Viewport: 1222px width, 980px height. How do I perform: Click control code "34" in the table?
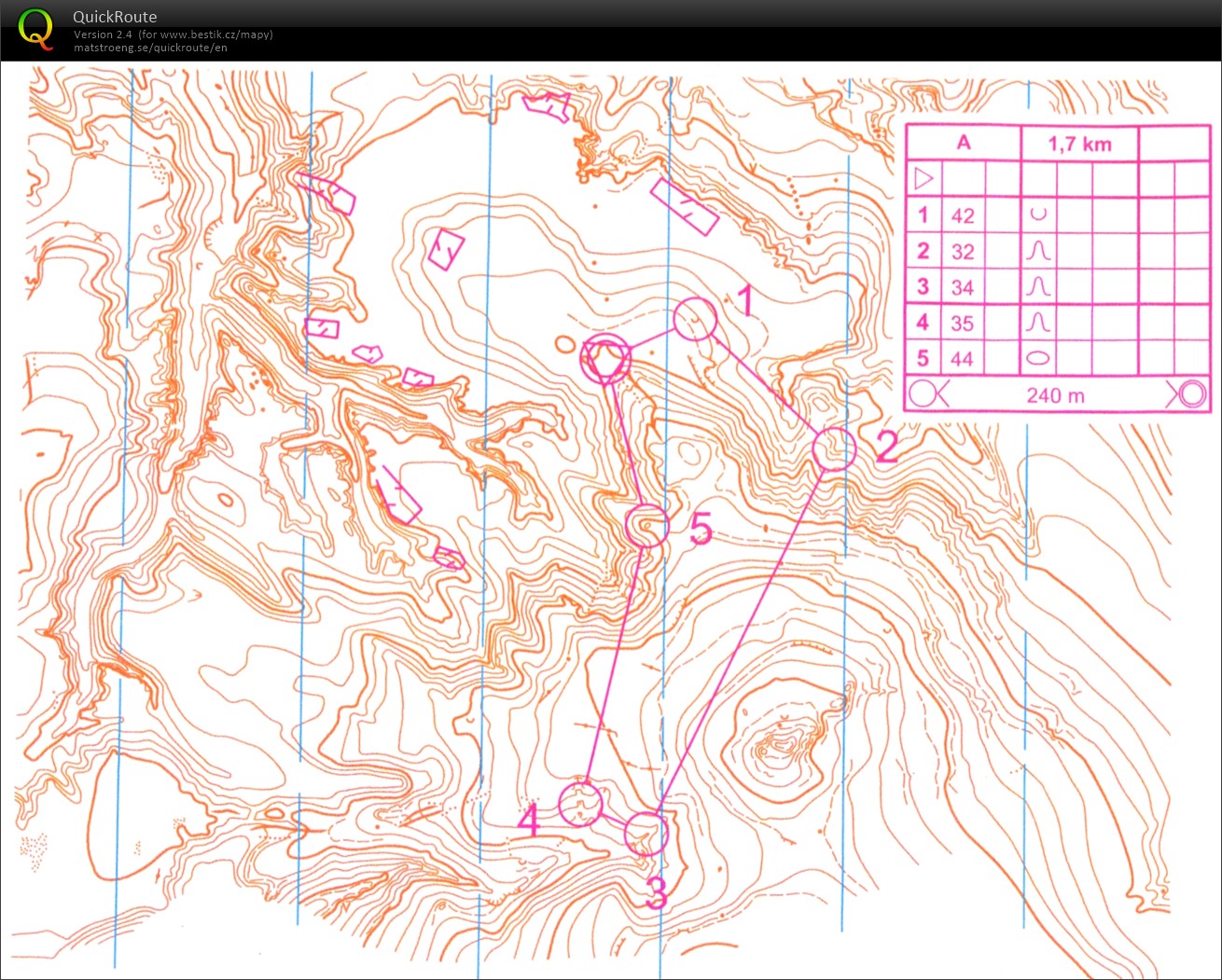[963, 287]
